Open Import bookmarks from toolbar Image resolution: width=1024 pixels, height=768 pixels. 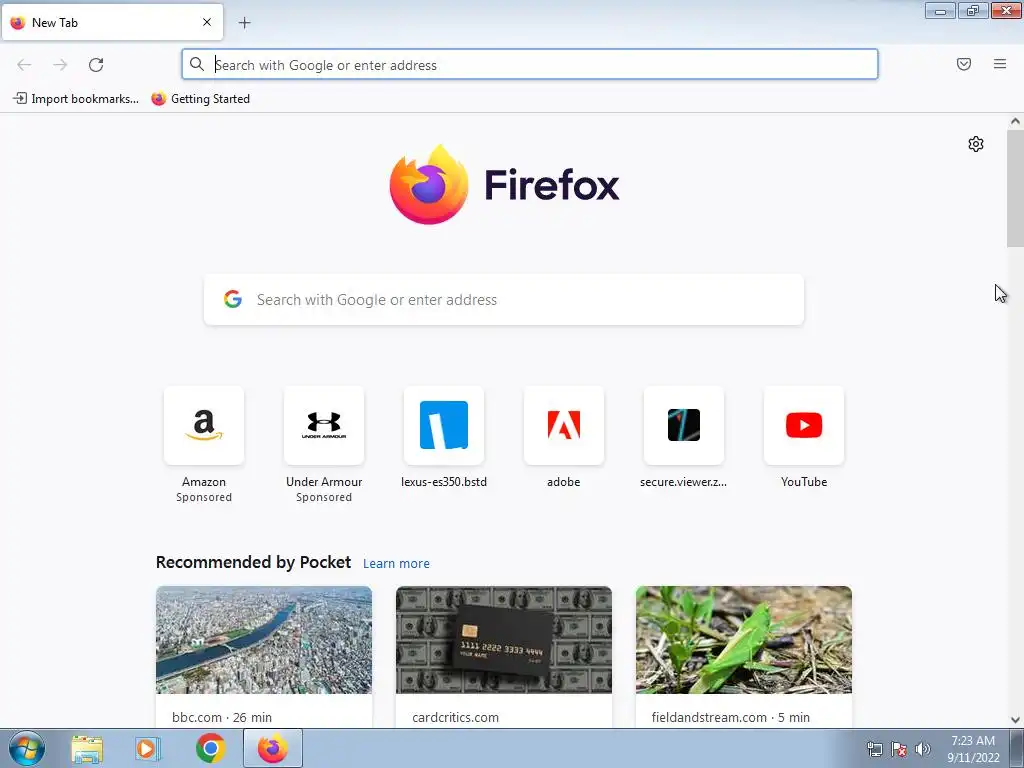click(76, 99)
